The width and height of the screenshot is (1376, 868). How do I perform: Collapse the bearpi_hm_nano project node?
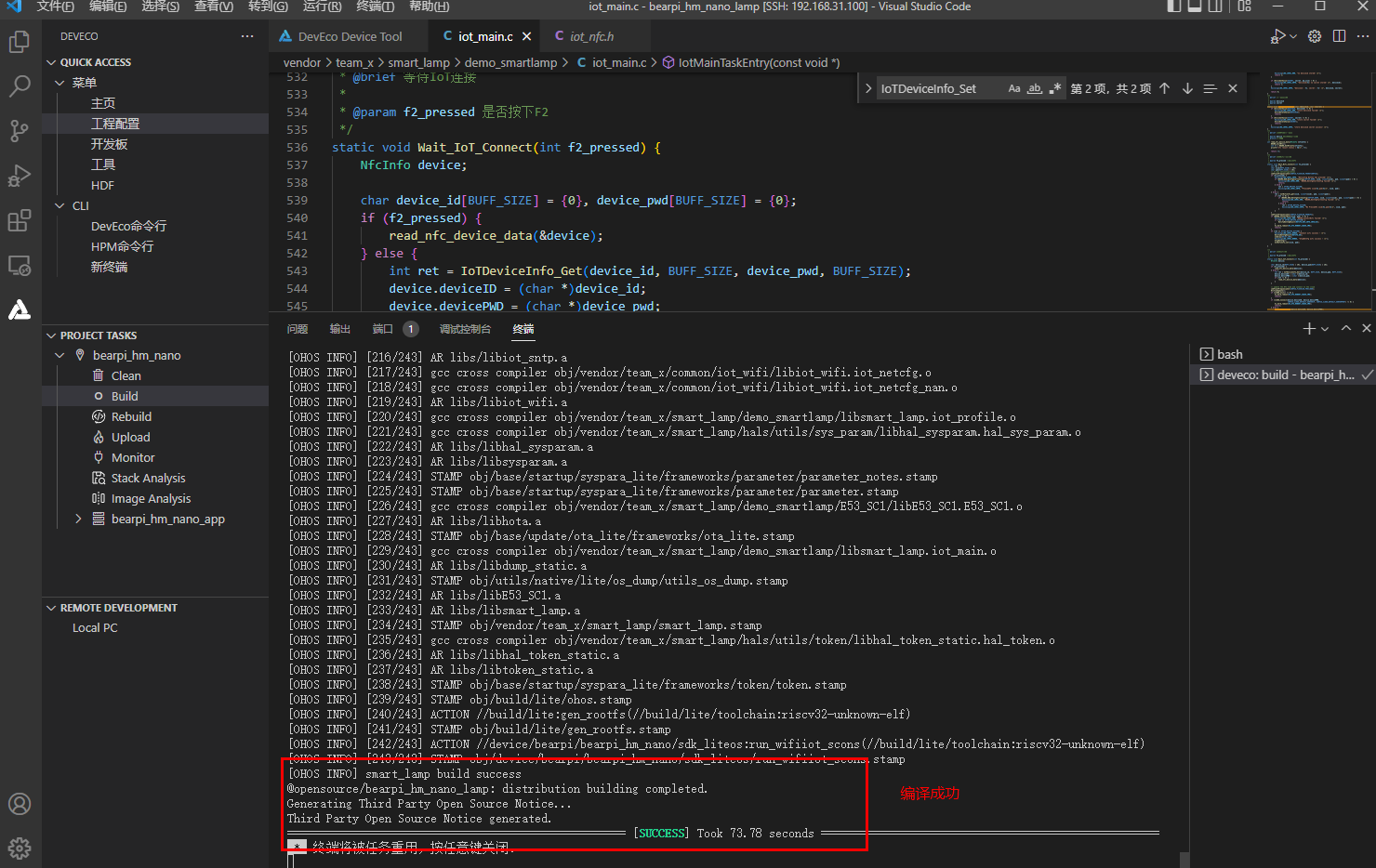pyautogui.click(x=60, y=355)
